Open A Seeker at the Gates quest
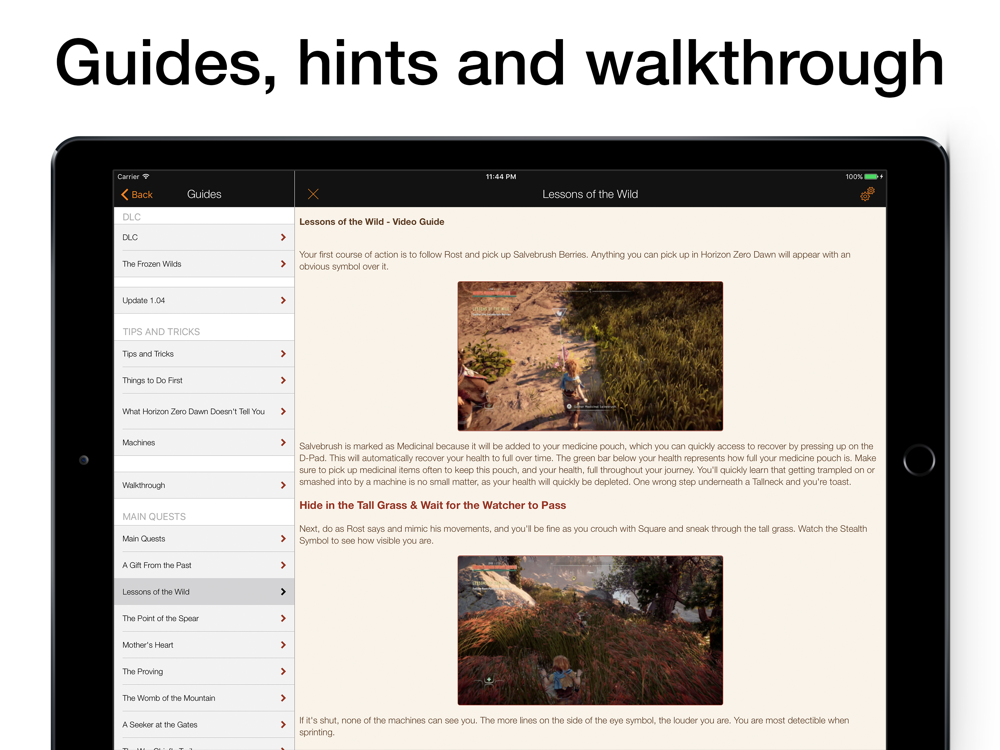Viewport: 1000px width, 750px height. click(204, 724)
